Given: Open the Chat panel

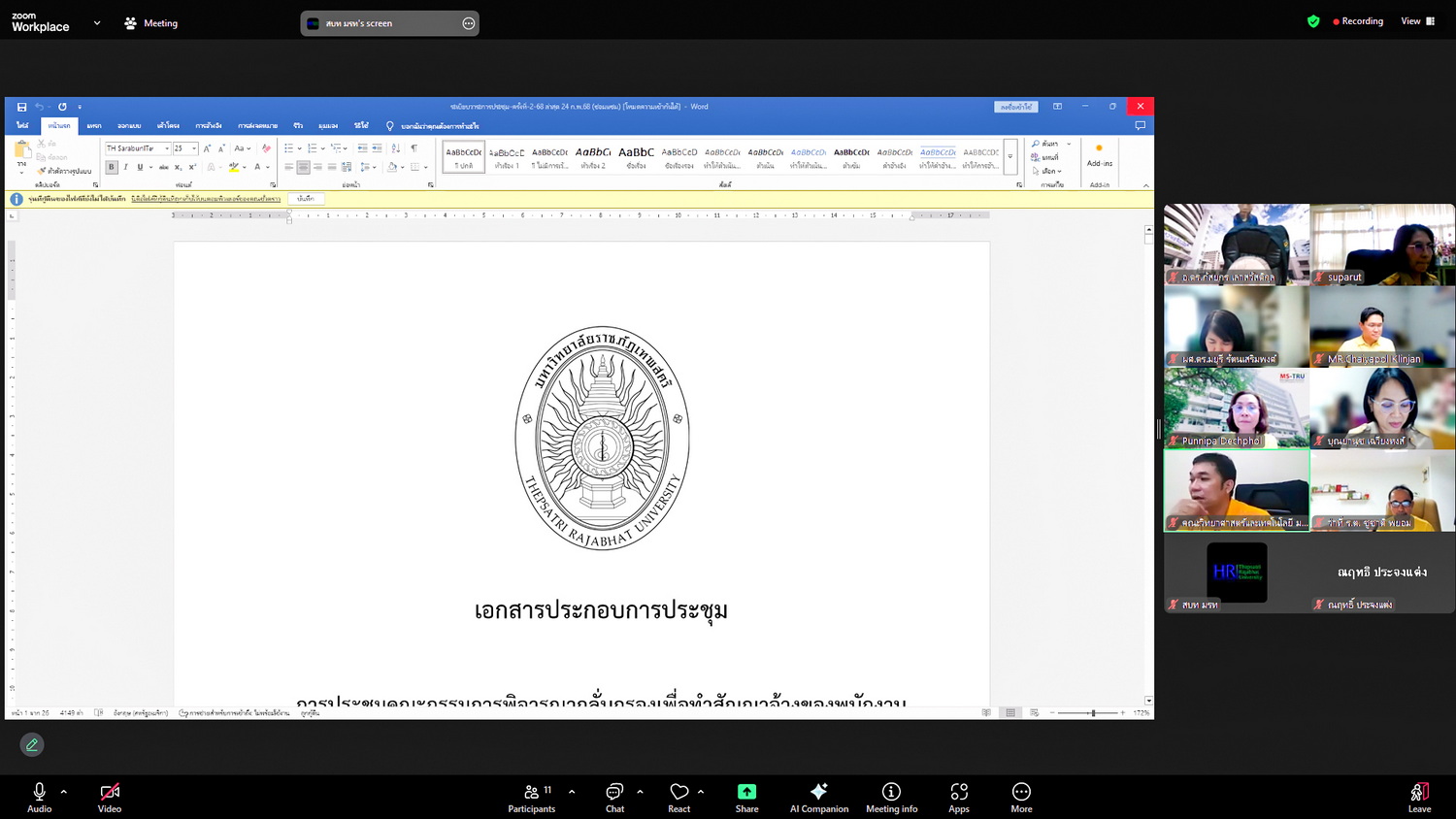Looking at the screenshot, I should [x=614, y=797].
